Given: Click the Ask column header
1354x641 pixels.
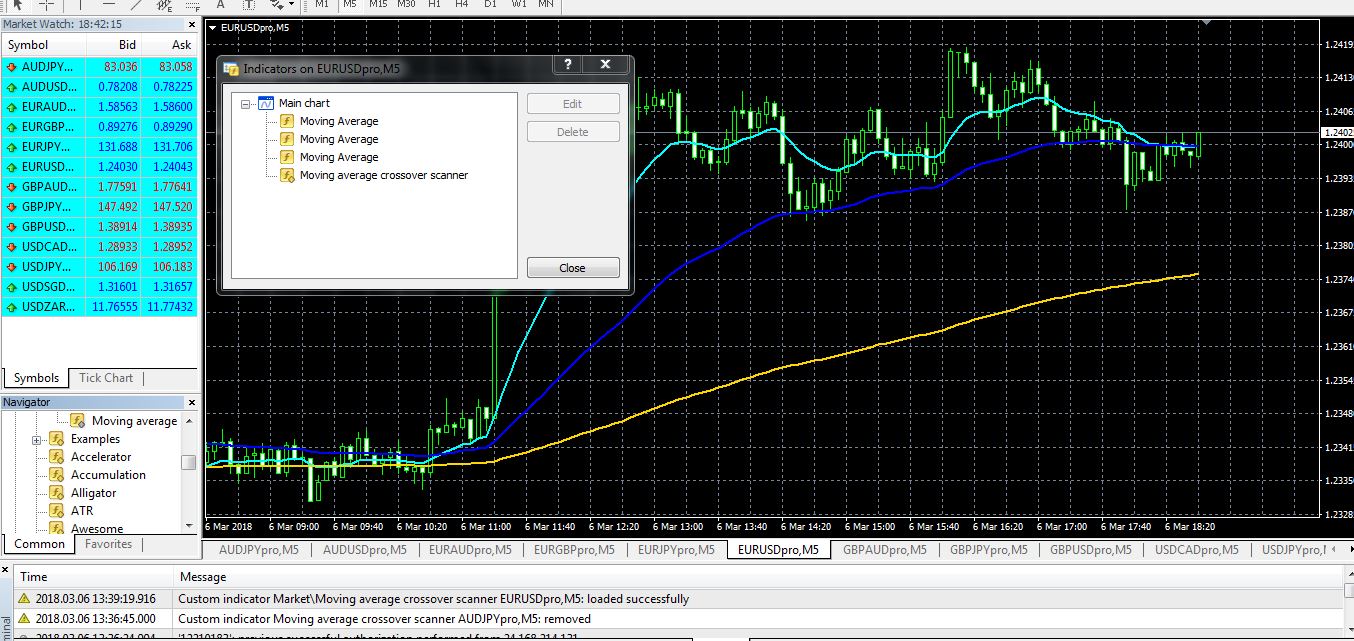Looking at the screenshot, I should point(170,45).
